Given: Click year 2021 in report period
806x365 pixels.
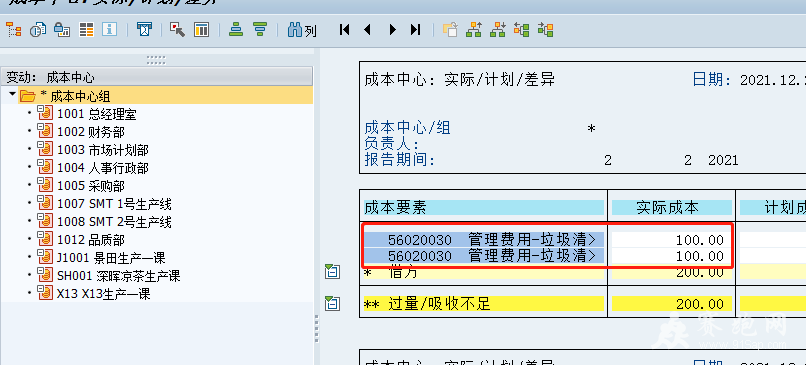Looking at the screenshot, I should coord(723,160).
